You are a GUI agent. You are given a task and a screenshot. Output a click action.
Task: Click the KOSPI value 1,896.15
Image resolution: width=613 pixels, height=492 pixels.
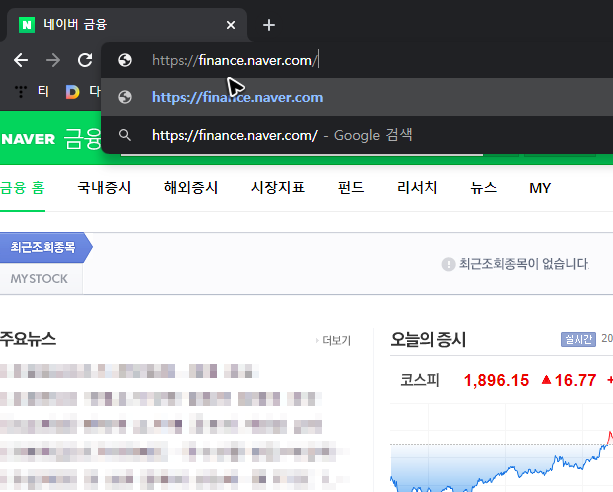point(496,380)
